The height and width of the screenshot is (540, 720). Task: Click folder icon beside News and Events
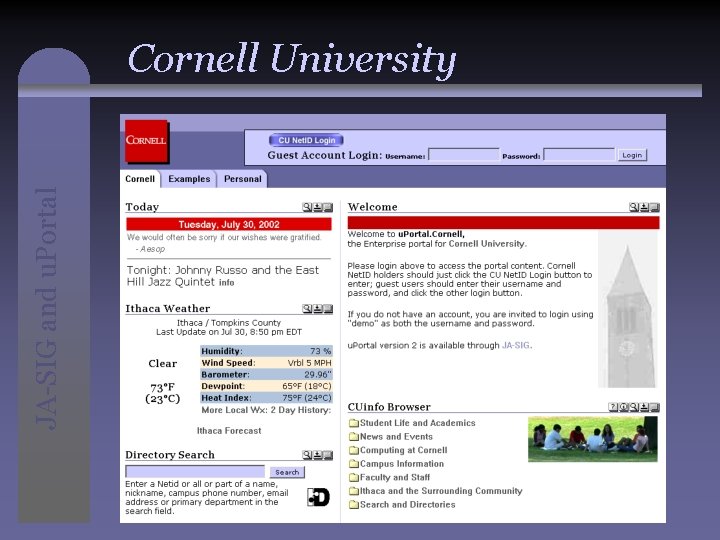click(354, 437)
